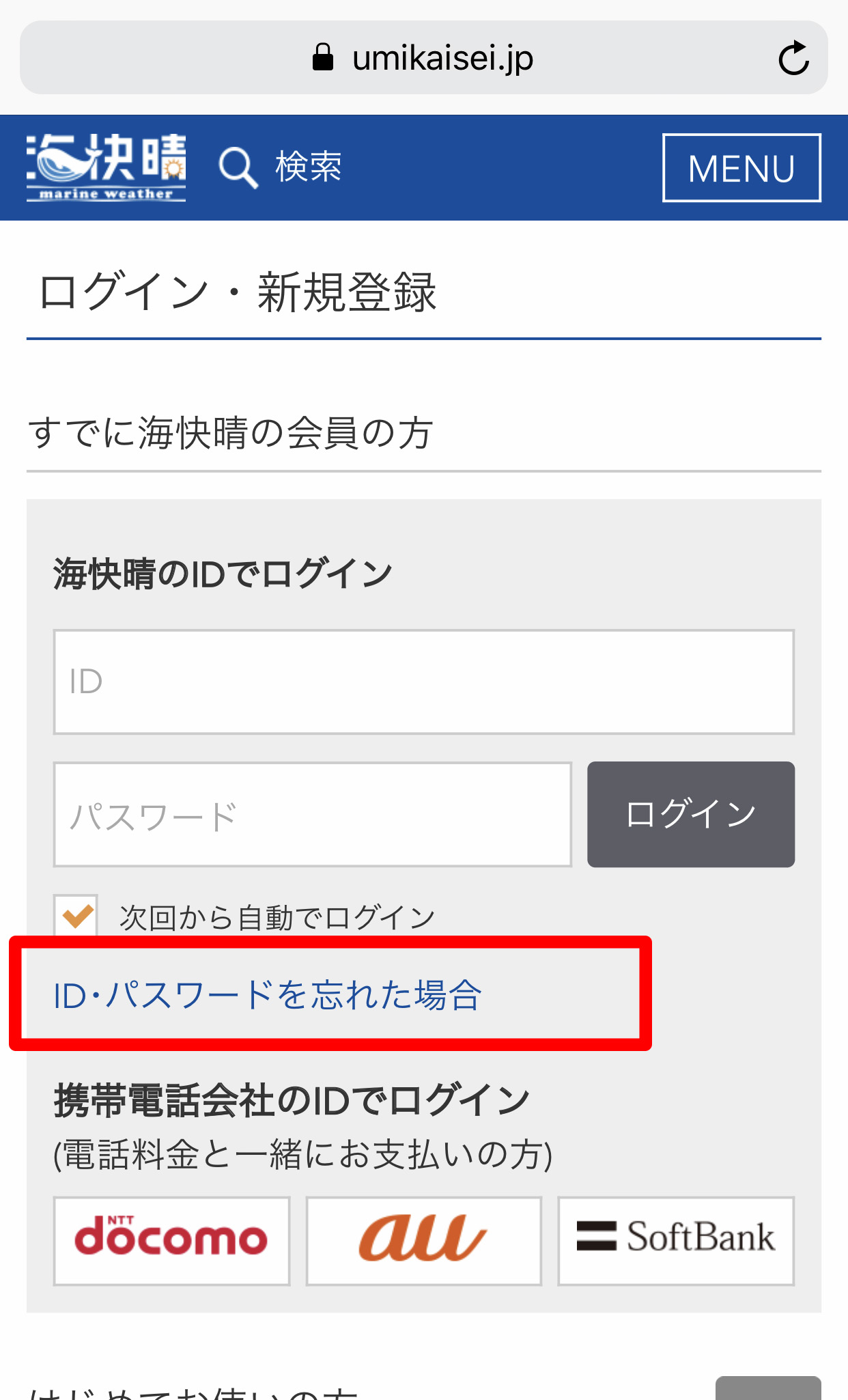Select the SoftBank carrier login logo
The image size is (848, 1400).
pos(676,1241)
